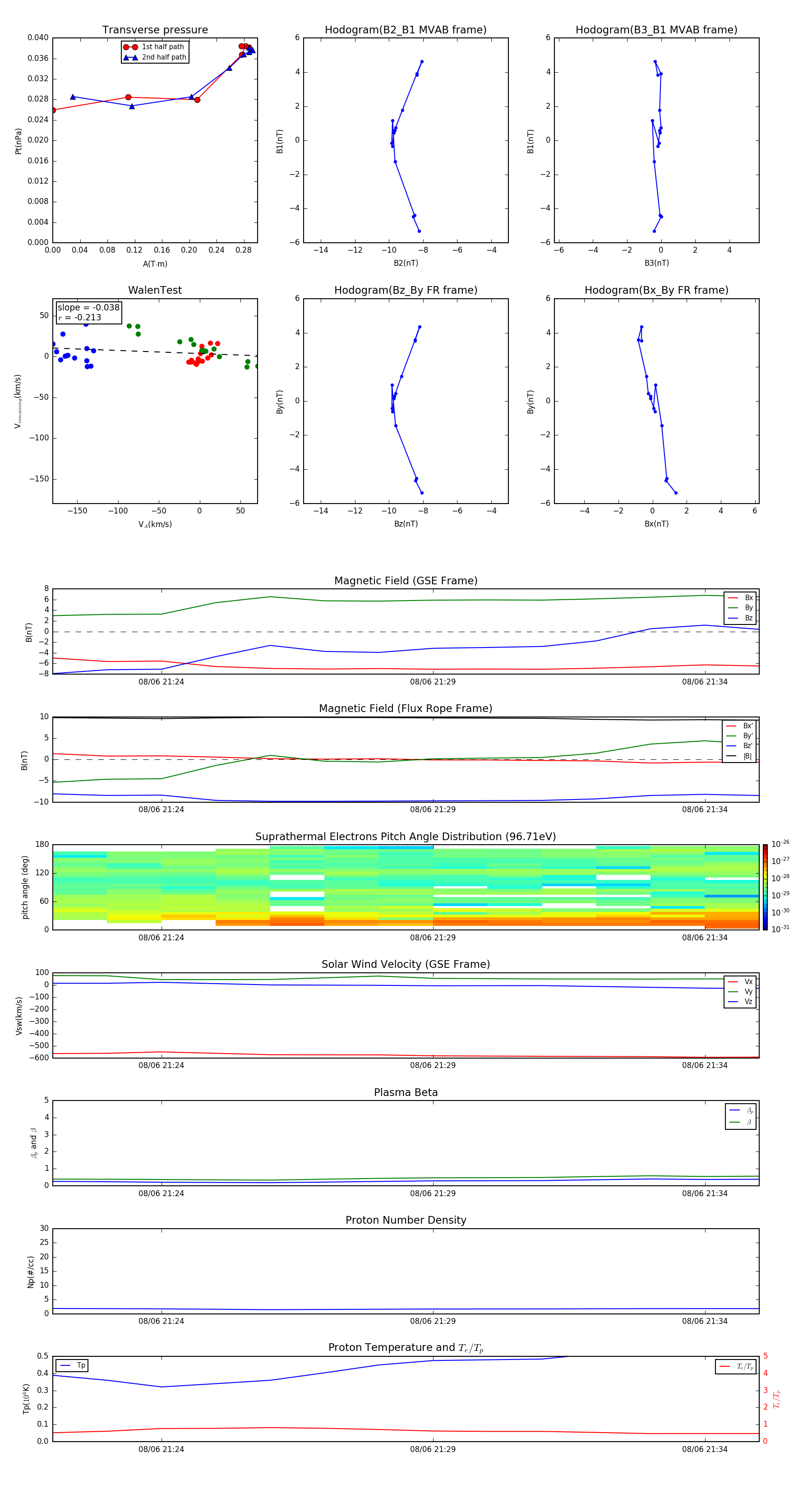Select the Bx legend entry in the GSE magnetic field plot
Image resolution: width=812 pixels, height=1489 pixels.
coord(740,598)
